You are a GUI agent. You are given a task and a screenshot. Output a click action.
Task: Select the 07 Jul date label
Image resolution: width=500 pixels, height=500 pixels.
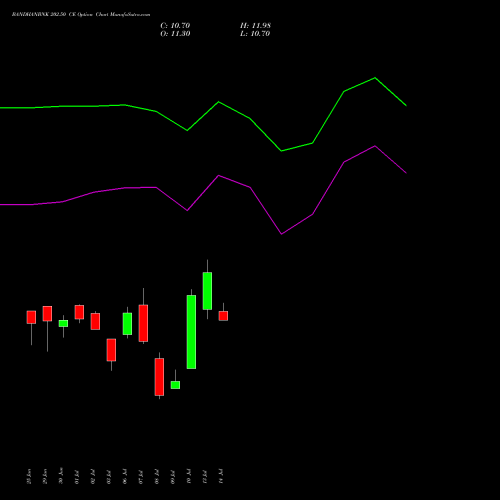141,476
